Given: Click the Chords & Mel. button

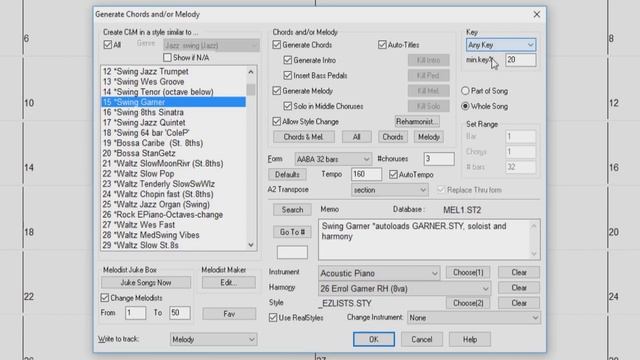Looking at the screenshot, I should coord(304,137).
